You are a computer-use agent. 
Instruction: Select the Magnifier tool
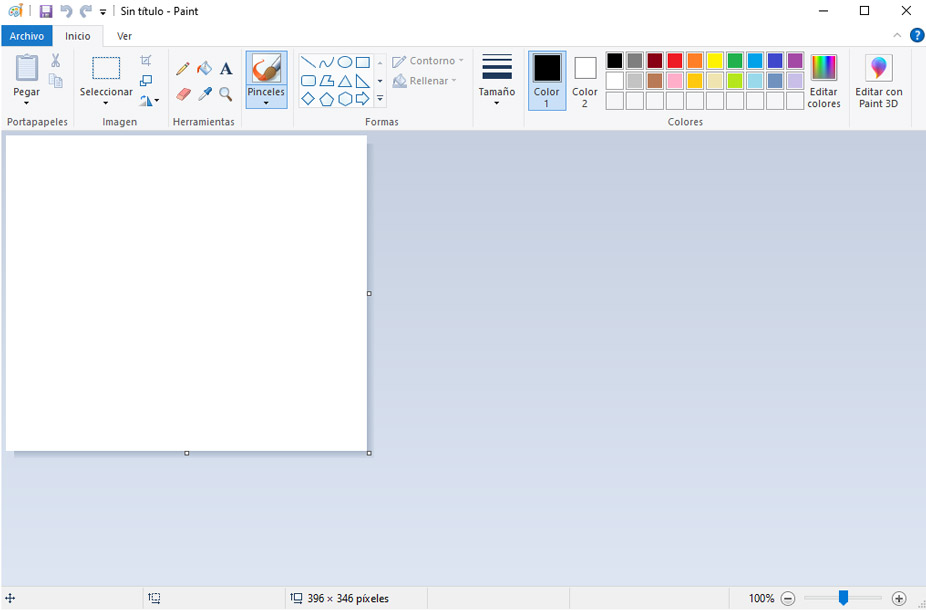click(x=226, y=94)
